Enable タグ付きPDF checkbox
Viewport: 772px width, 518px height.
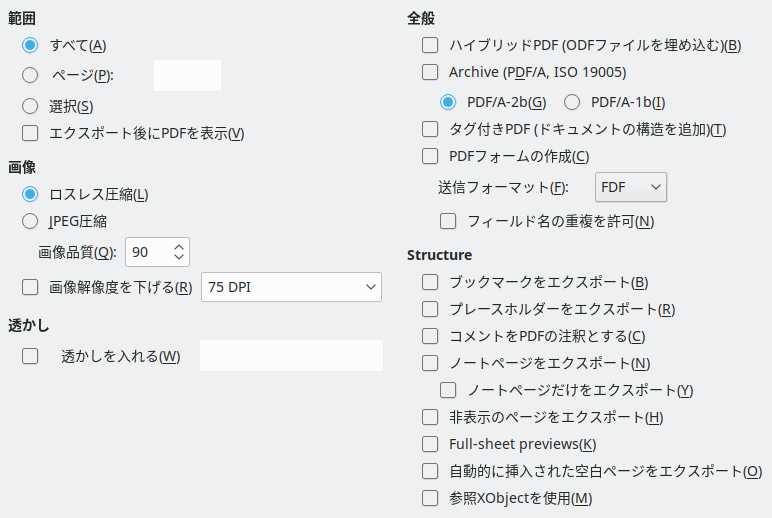click(430, 130)
